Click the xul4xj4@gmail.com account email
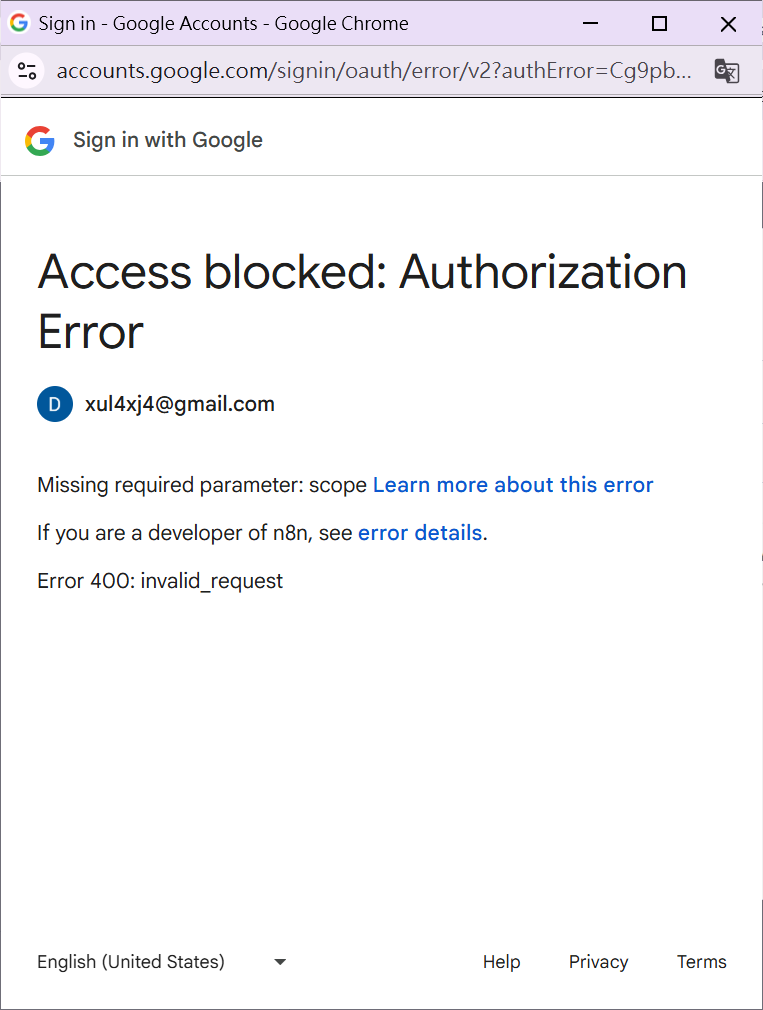 [180, 404]
